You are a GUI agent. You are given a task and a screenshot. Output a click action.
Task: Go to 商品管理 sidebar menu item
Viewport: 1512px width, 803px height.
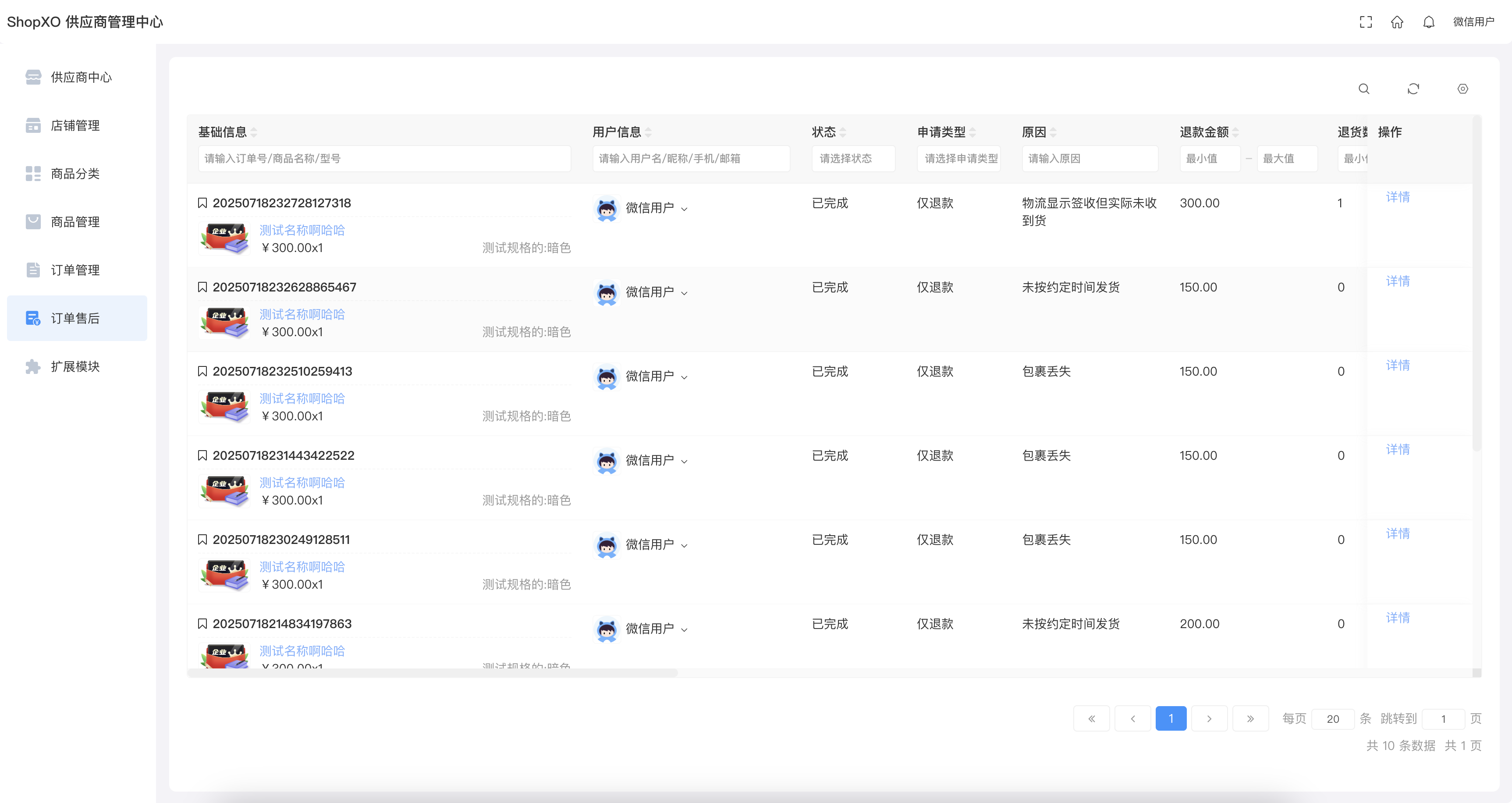75,222
